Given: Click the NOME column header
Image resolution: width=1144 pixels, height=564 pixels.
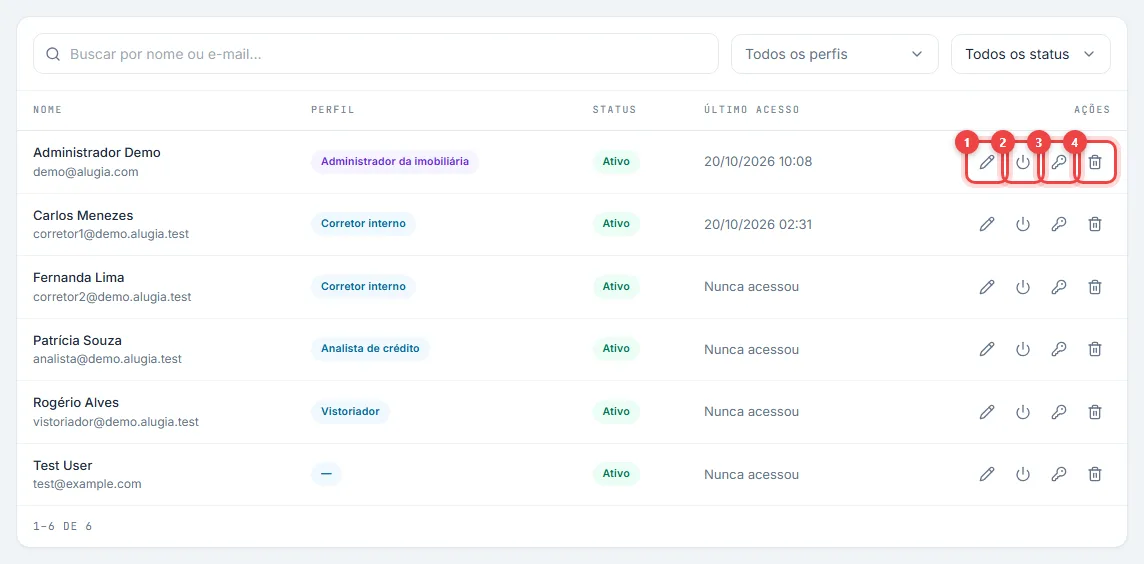Looking at the screenshot, I should (x=47, y=110).
